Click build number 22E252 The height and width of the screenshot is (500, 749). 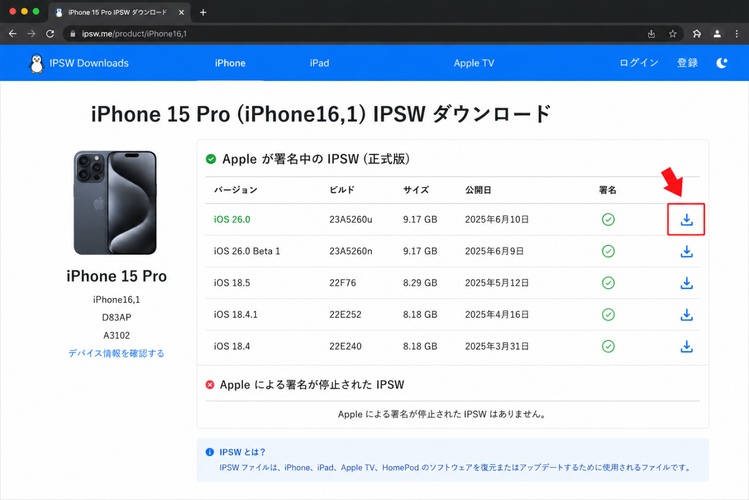click(345, 315)
